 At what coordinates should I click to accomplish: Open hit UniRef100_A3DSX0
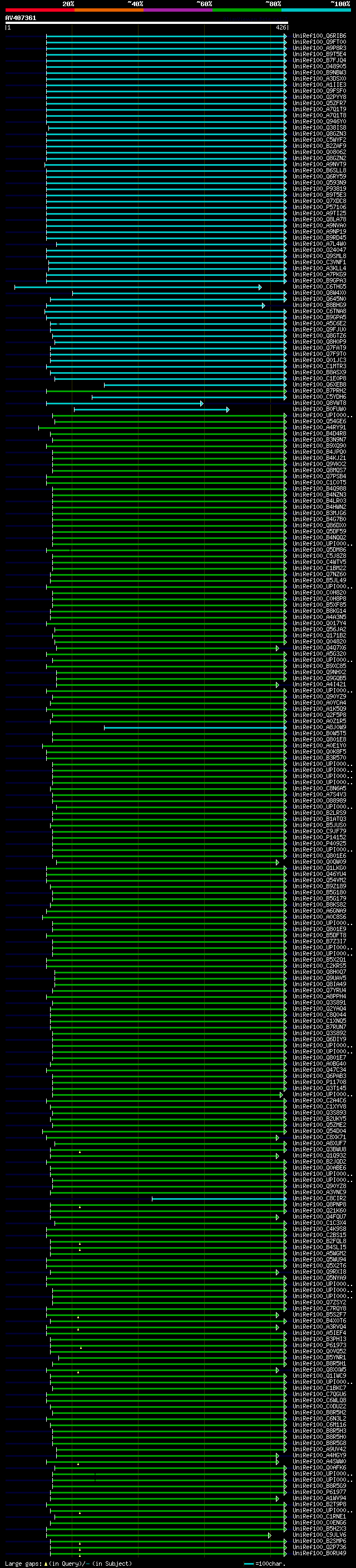point(319,78)
